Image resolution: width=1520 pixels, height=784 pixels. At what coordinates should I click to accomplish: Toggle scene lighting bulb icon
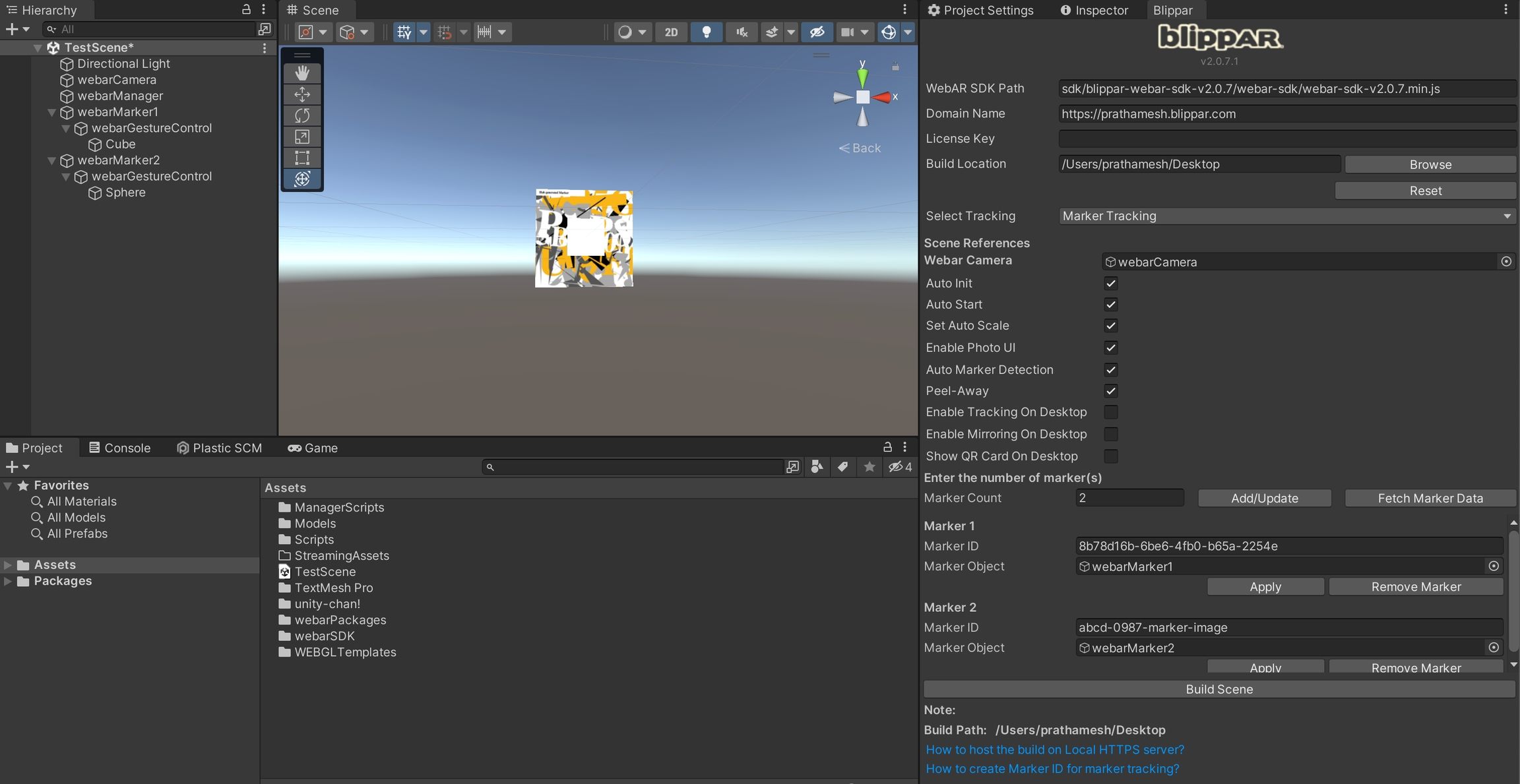coord(706,32)
